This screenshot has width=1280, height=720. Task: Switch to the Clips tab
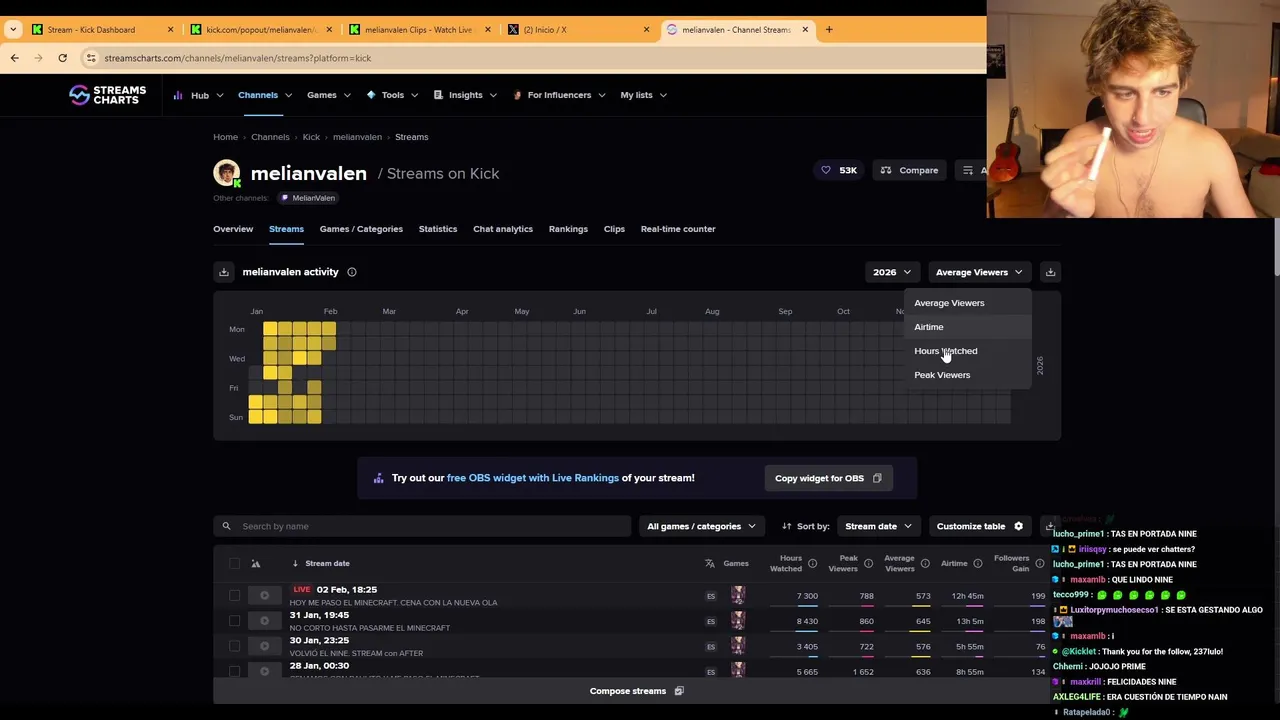(614, 229)
